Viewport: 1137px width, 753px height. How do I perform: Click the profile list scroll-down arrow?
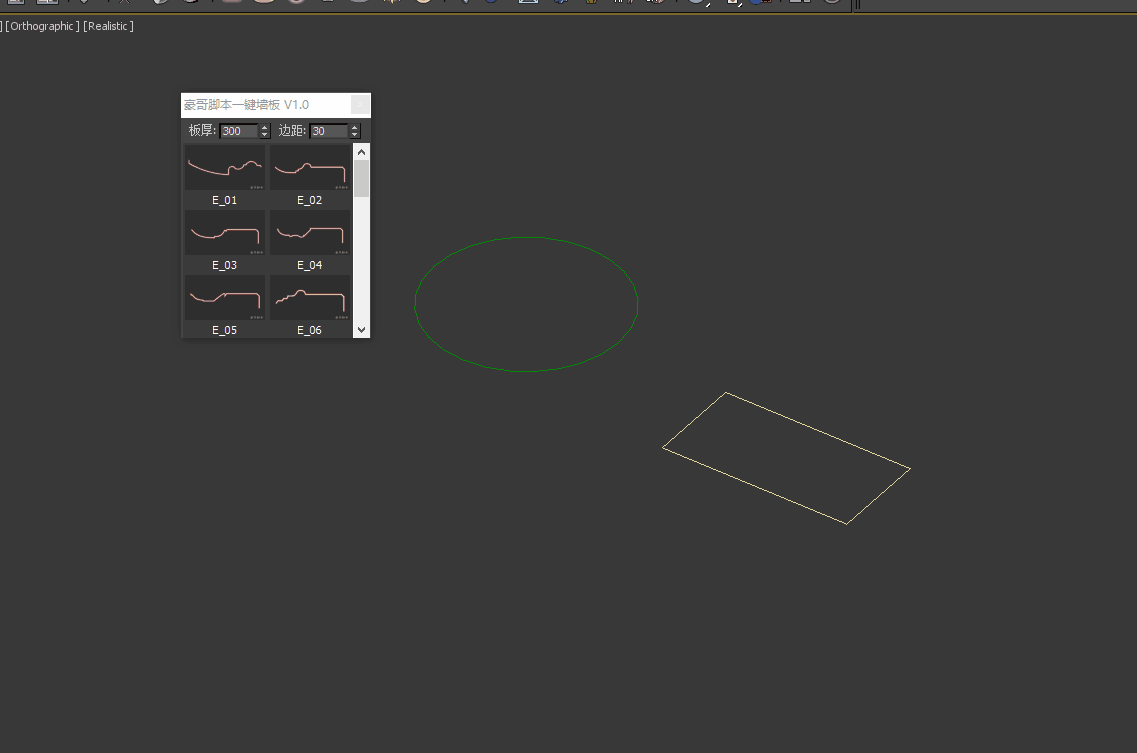362,329
